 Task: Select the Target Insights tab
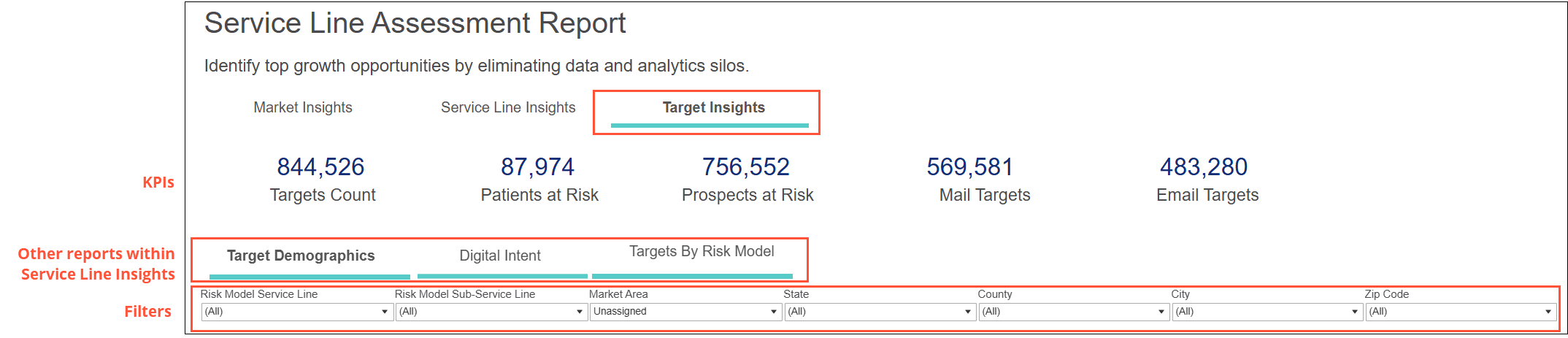(713, 107)
